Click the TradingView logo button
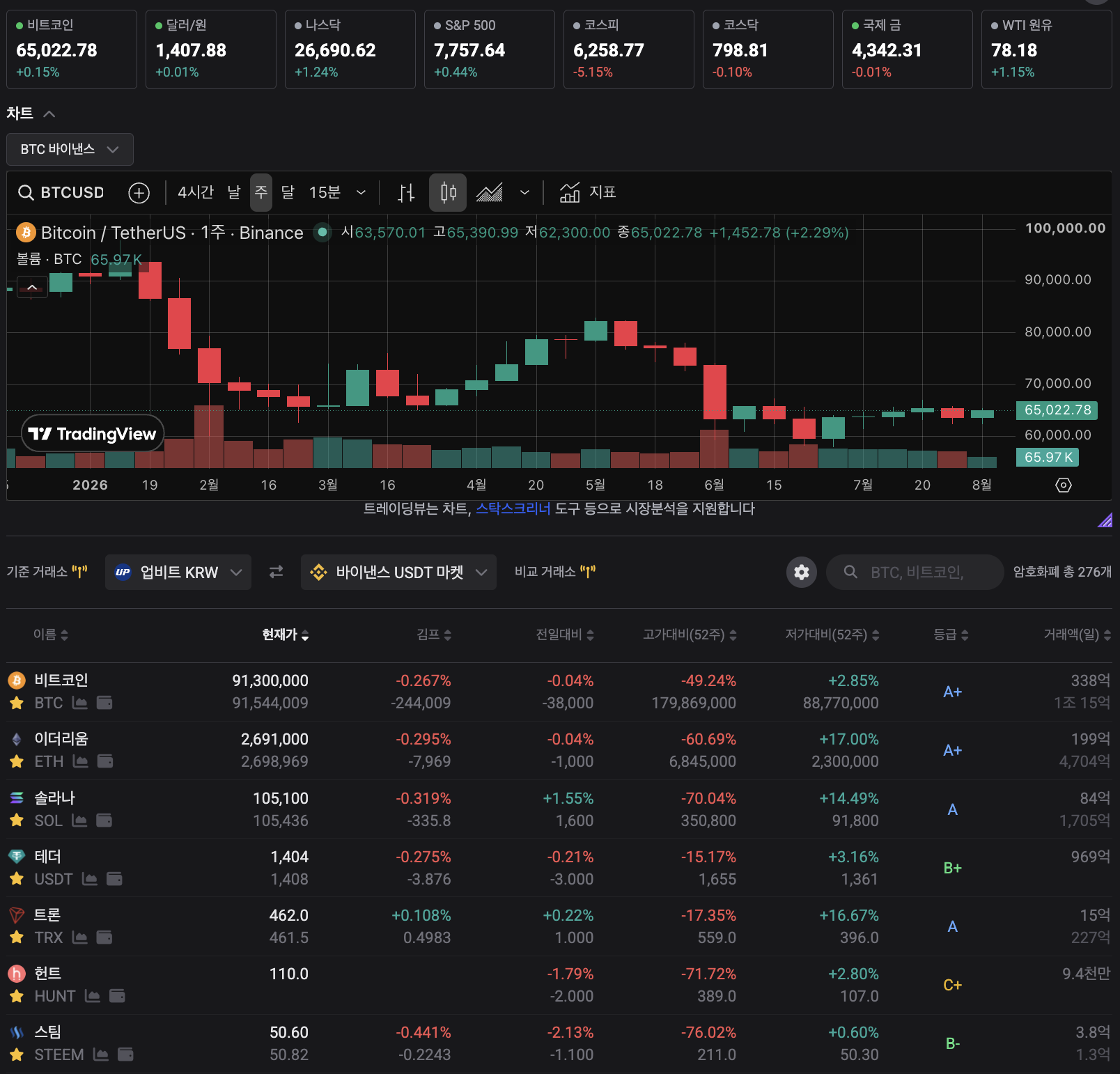 (x=93, y=434)
